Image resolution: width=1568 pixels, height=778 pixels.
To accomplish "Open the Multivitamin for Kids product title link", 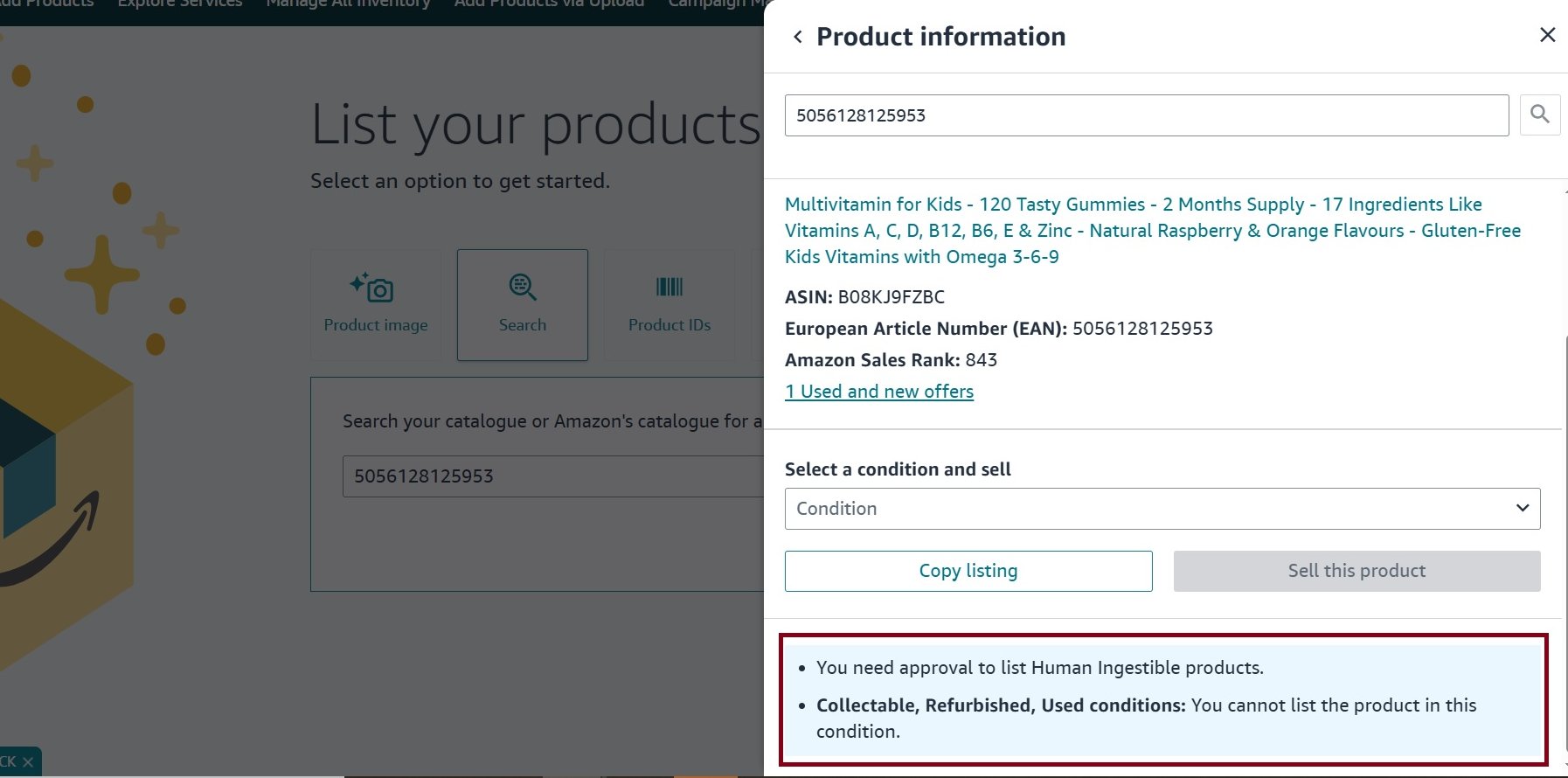I will pos(1153,231).
